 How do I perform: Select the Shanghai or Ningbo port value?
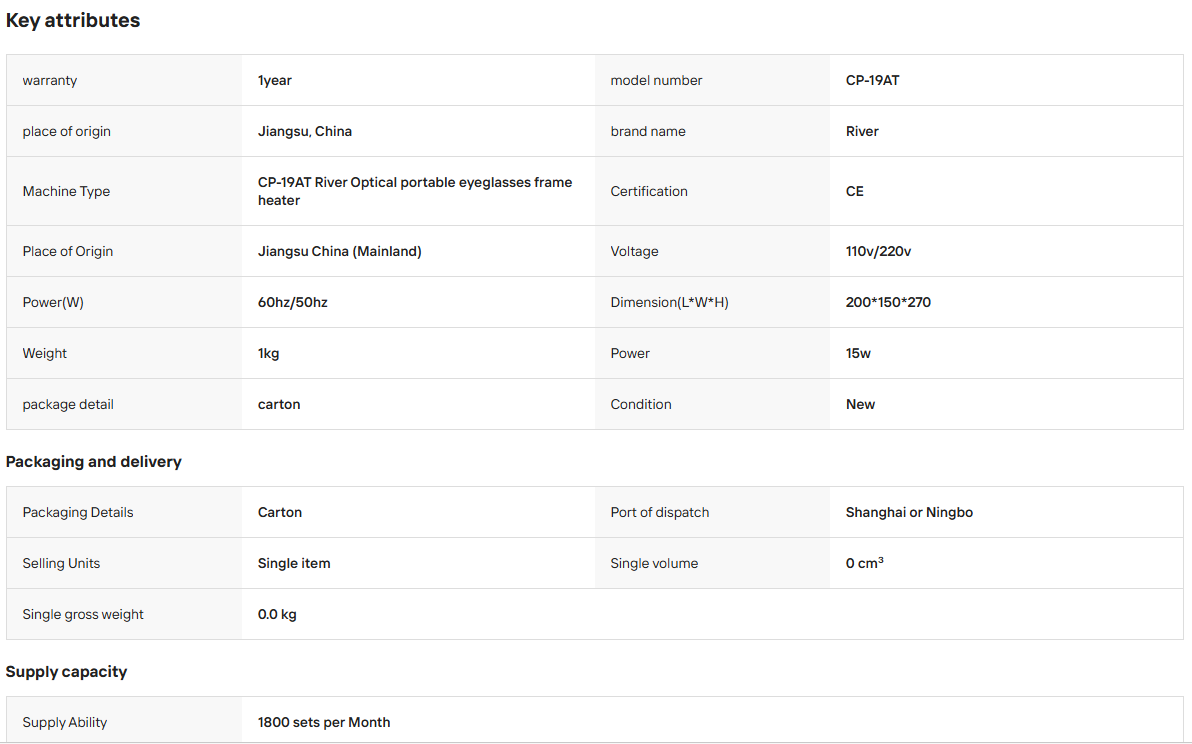tap(909, 512)
